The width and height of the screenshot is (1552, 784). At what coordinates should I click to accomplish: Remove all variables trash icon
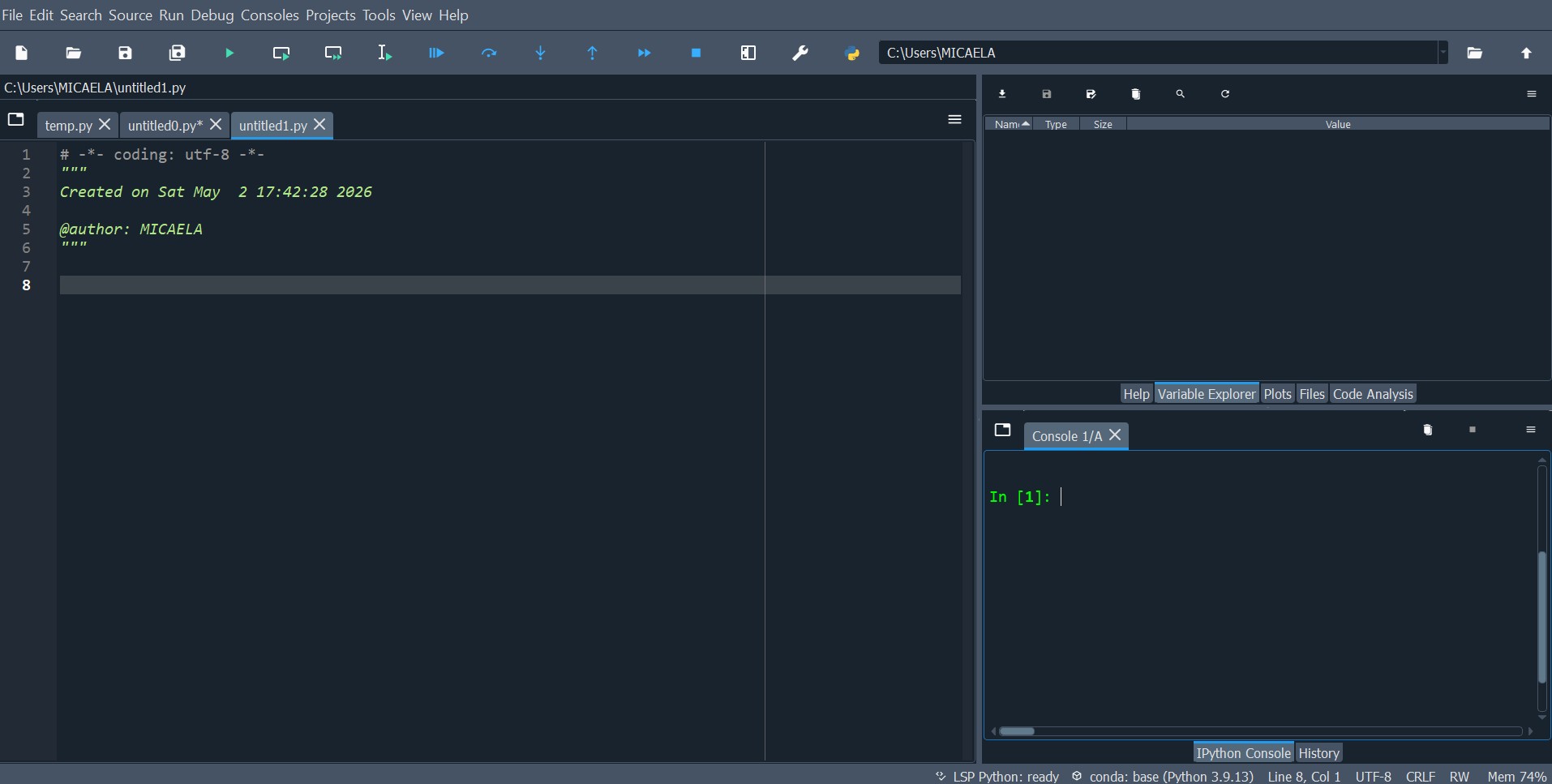[x=1136, y=94]
